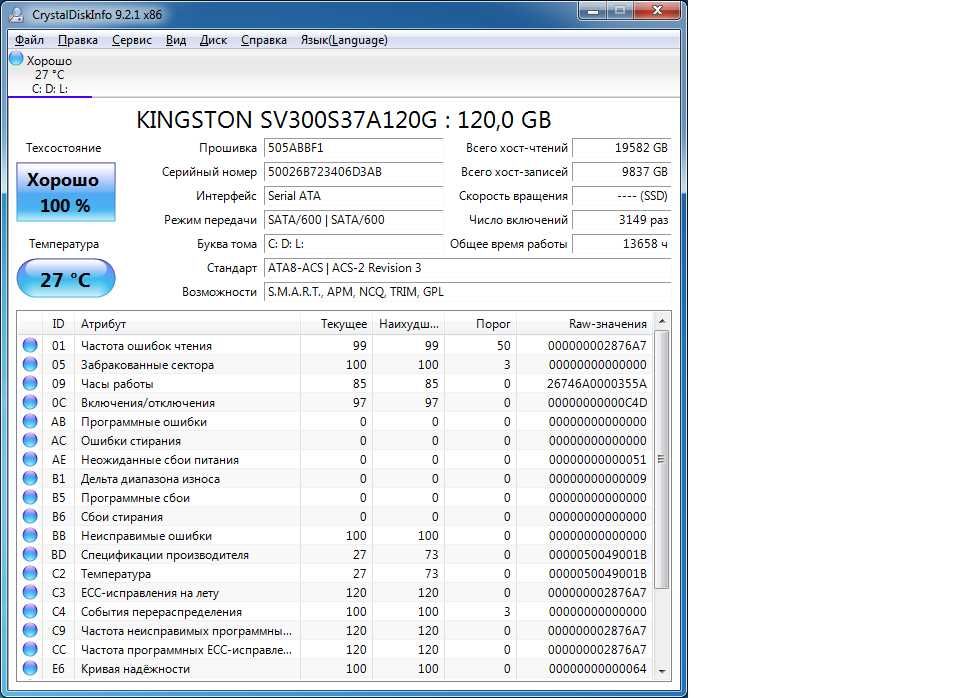The height and width of the screenshot is (698, 960).
Task: Select the Программные ошибки attribute row
Action: [x=335, y=421]
